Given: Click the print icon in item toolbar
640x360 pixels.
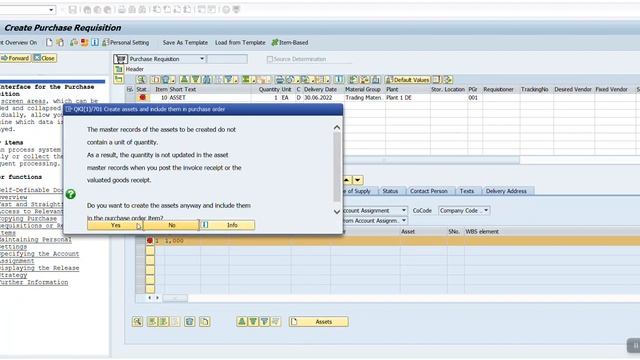Looking at the screenshot, I should pyautogui.click(x=279, y=80).
